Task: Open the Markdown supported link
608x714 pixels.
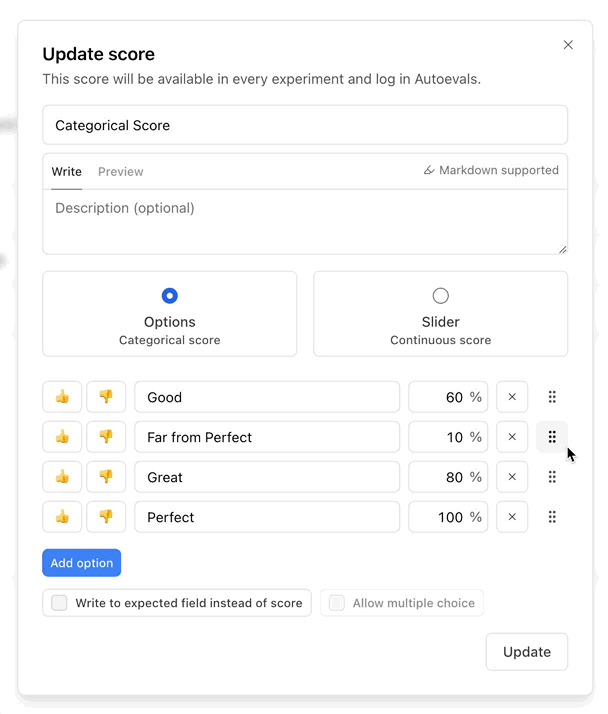Action: [x=491, y=171]
